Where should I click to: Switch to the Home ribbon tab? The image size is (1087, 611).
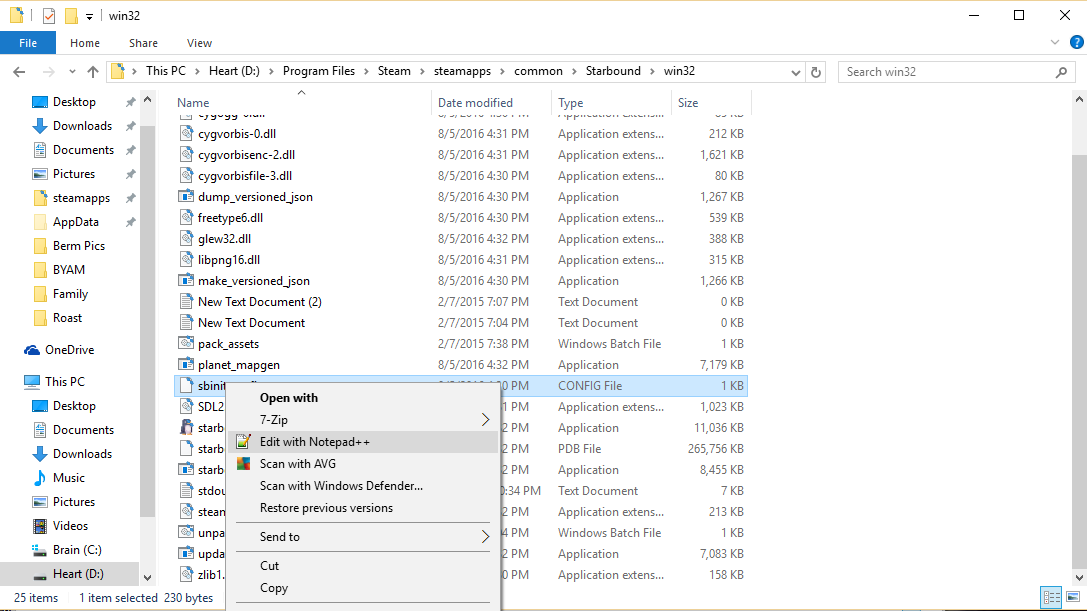(85, 43)
